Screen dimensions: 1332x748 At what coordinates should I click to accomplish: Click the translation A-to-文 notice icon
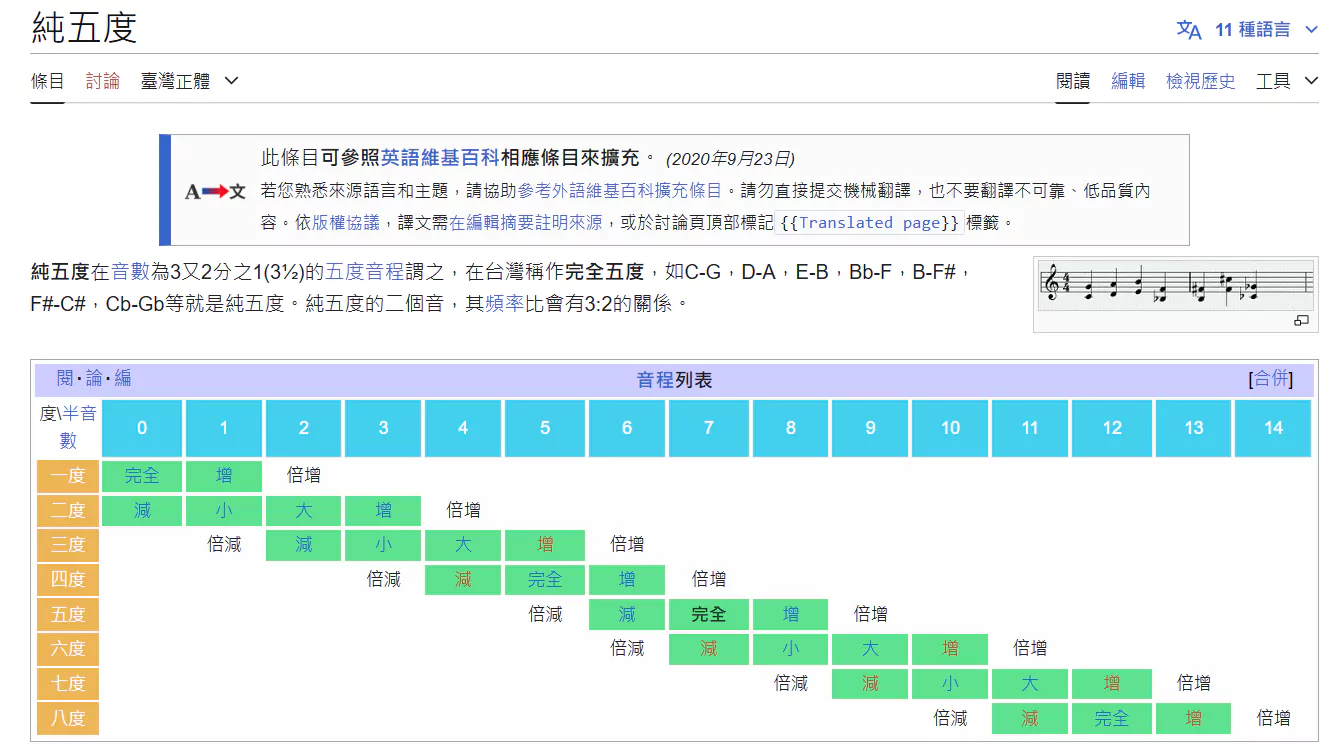tap(215, 191)
